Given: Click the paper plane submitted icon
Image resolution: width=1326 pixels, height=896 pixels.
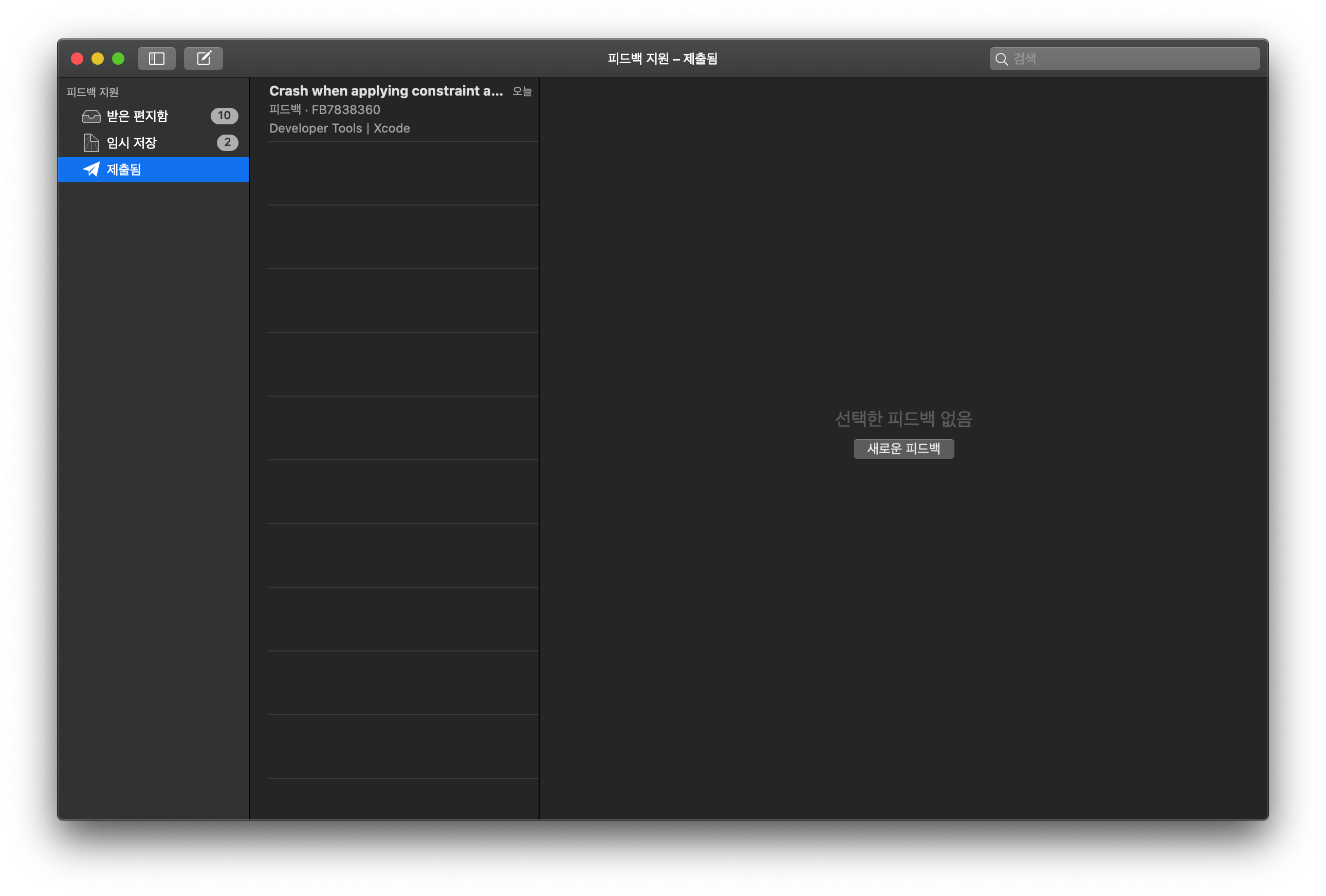Looking at the screenshot, I should pyautogui.click(x=91, y=170).
